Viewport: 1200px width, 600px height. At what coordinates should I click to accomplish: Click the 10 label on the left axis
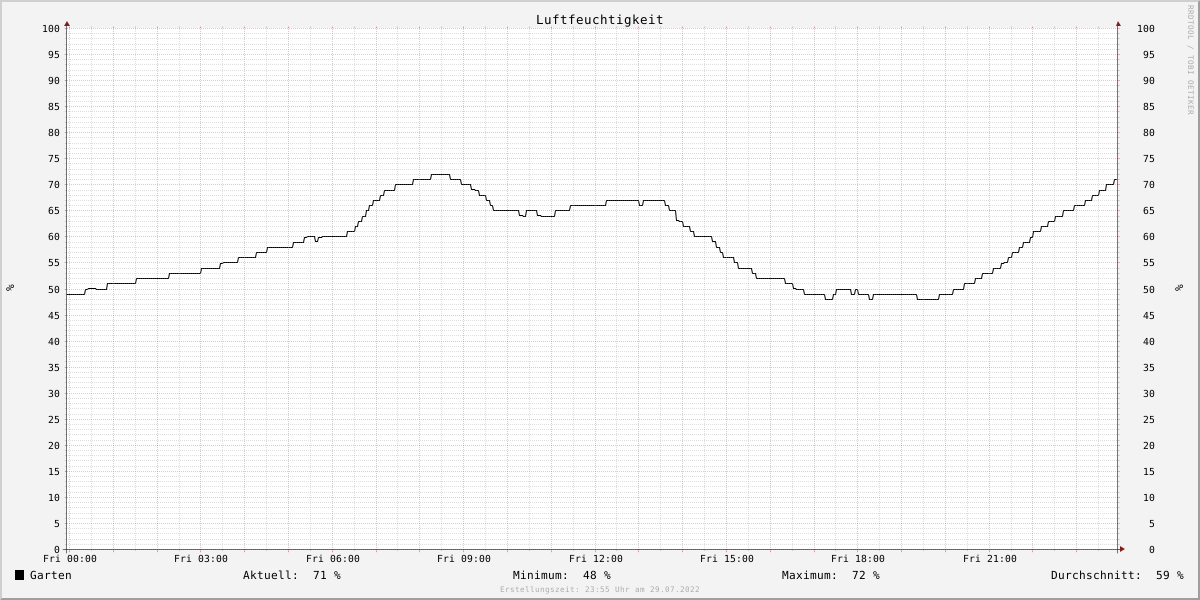[x=54, y=498]
